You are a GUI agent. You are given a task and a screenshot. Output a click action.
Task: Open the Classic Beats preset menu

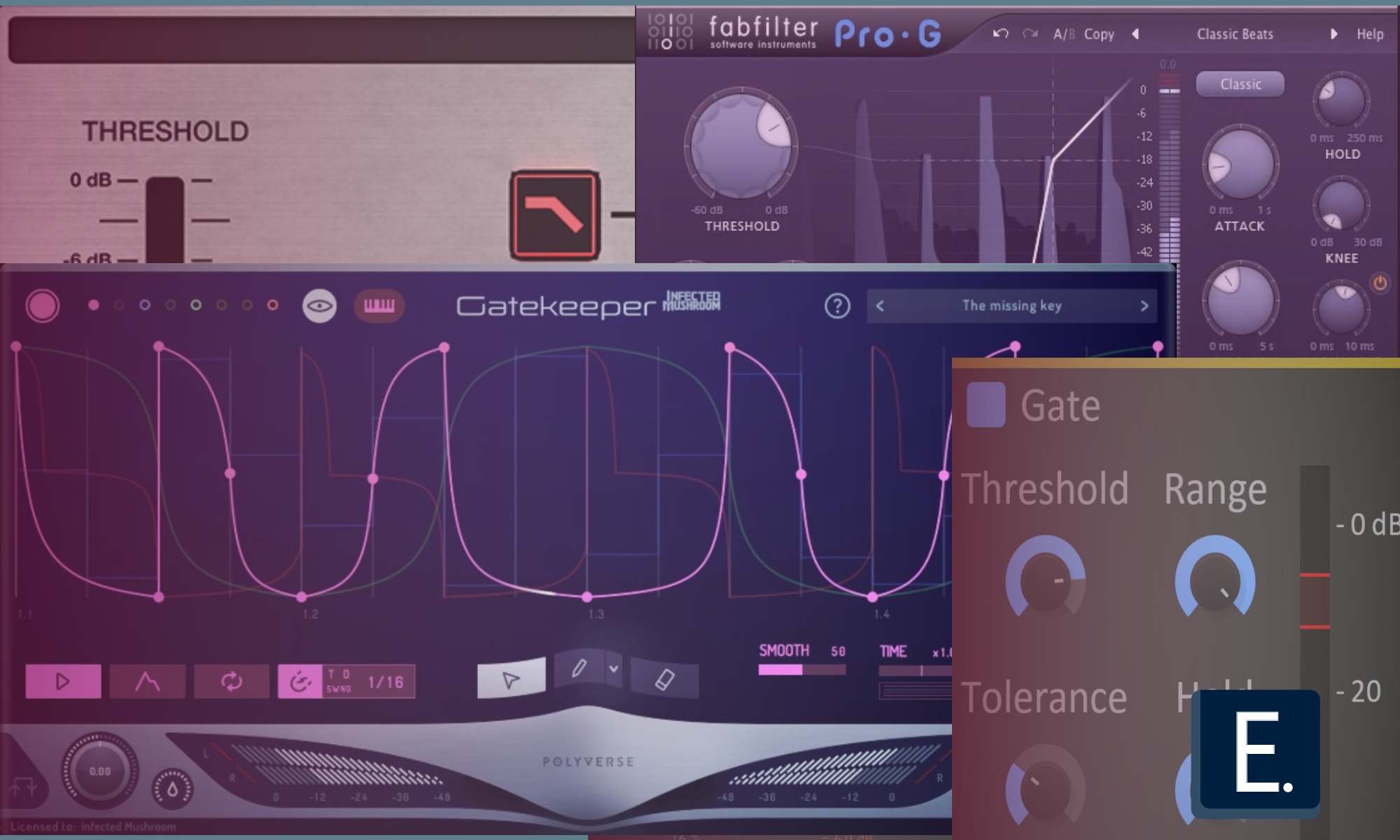[x=1235, y=34]
